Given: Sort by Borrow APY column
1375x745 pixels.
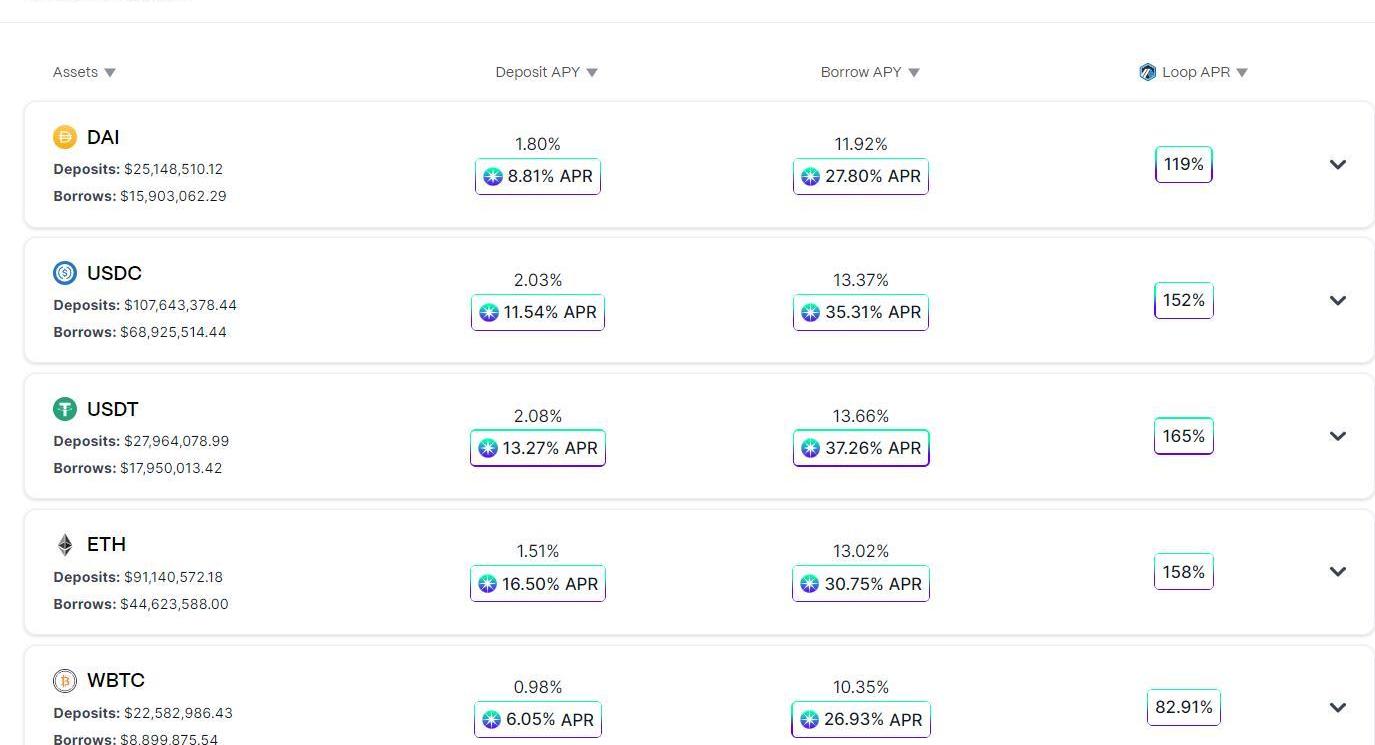Looking at the screenshot, I should click(869, 72).
